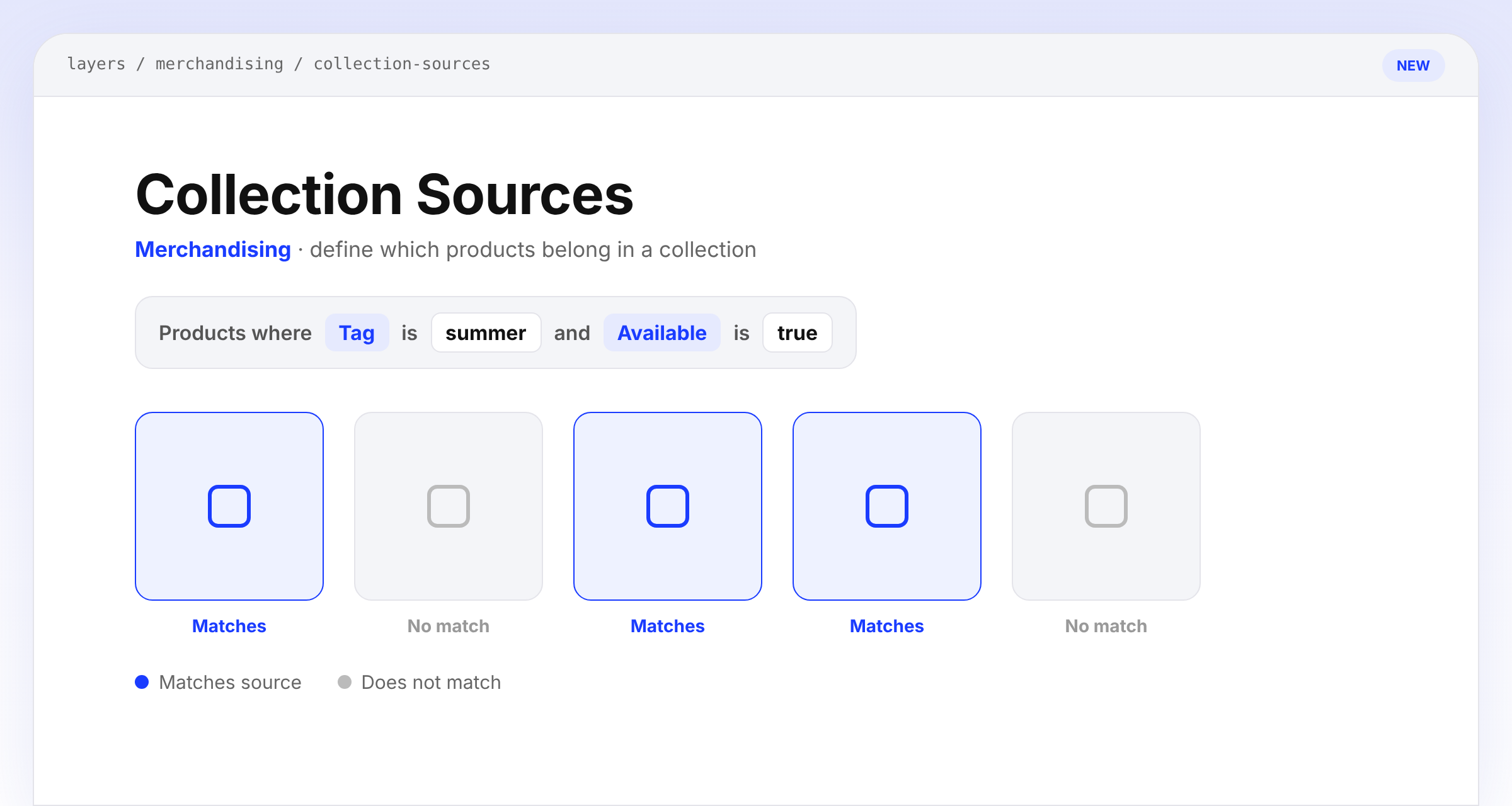Click the Matches source legend text
Viewport: 1512px width, 806px height.
click(230, 682)
